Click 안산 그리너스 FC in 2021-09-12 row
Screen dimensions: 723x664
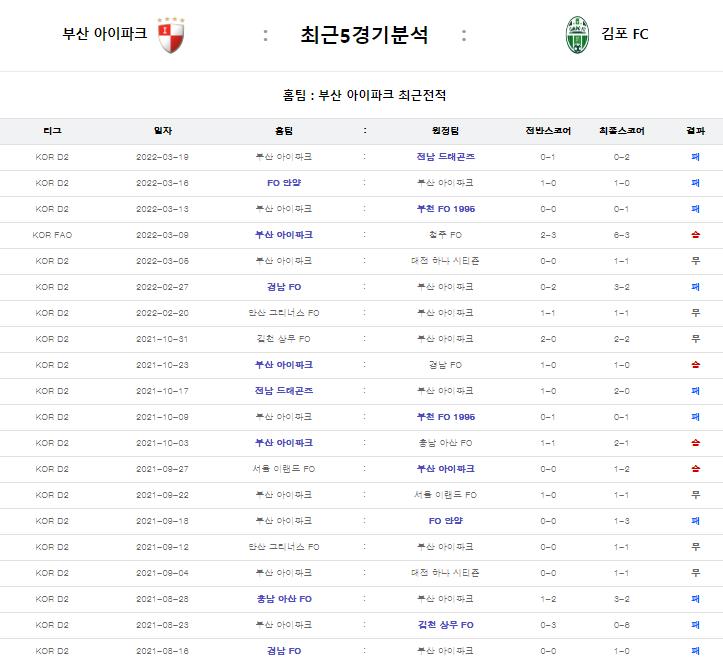[284, 547]
